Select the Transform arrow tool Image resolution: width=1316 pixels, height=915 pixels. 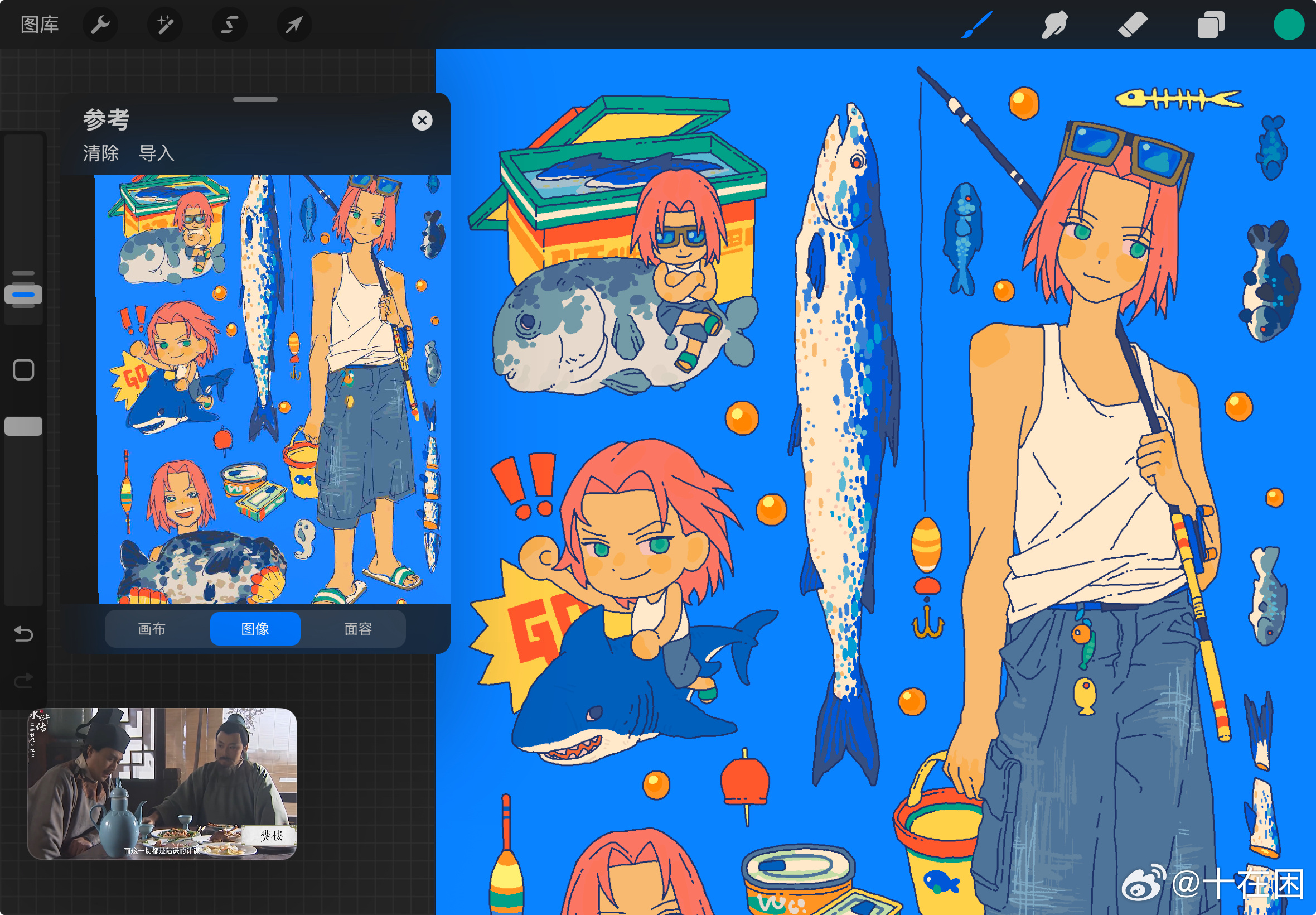click(x=294, y=25)
